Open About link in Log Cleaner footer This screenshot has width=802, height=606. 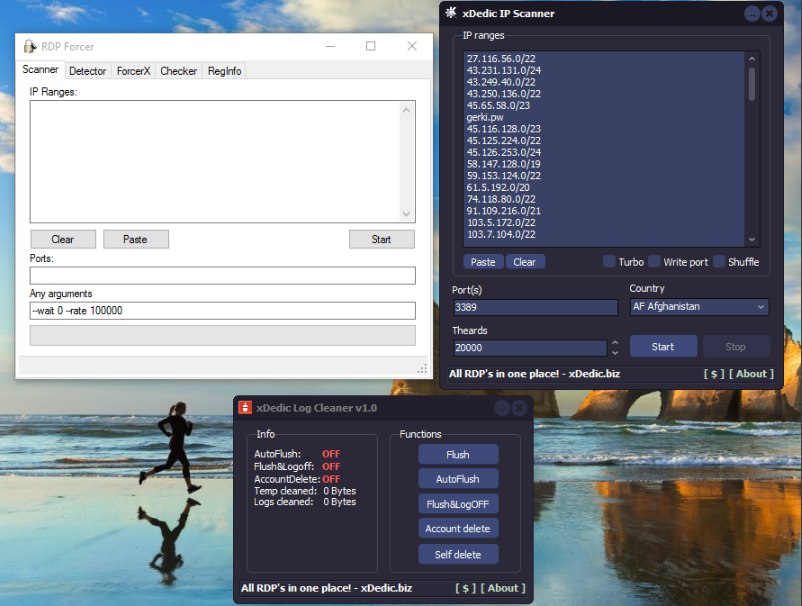click(503, 588)
